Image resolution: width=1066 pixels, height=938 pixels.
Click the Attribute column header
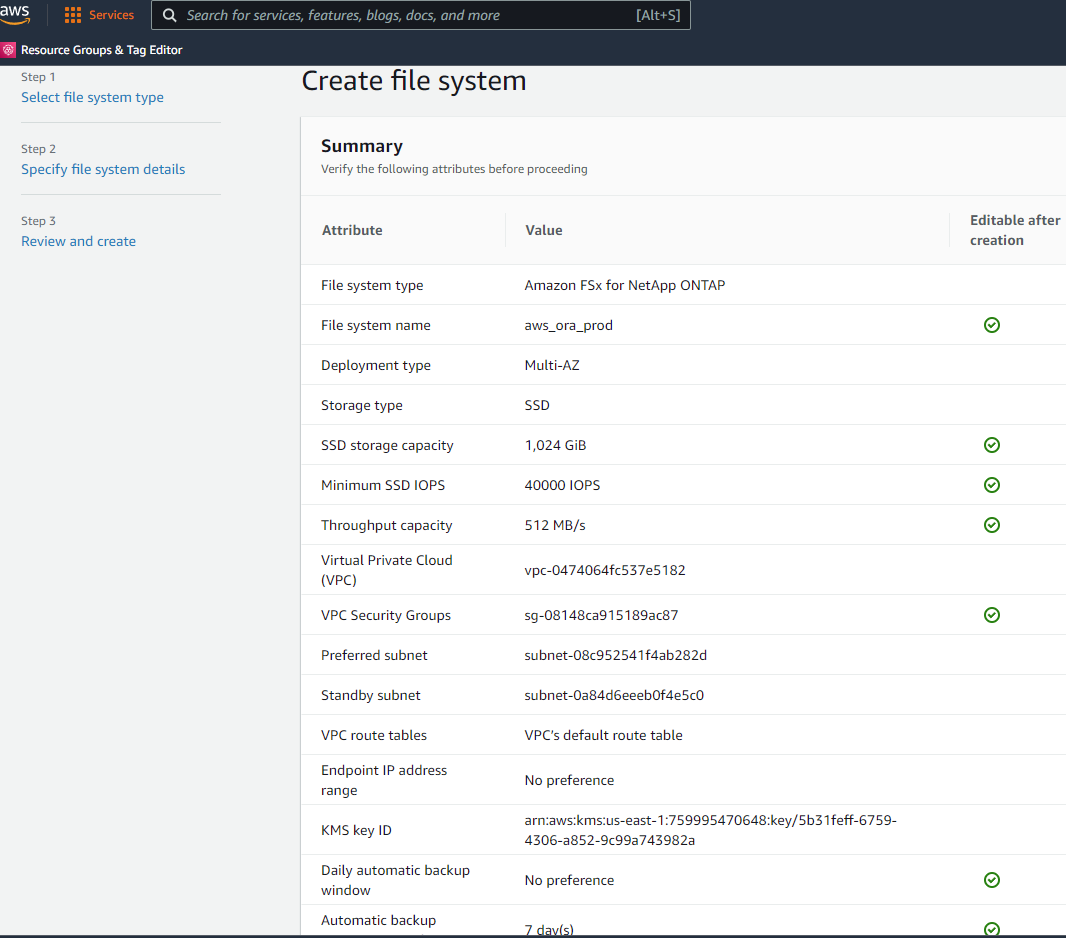coord(352,230)
